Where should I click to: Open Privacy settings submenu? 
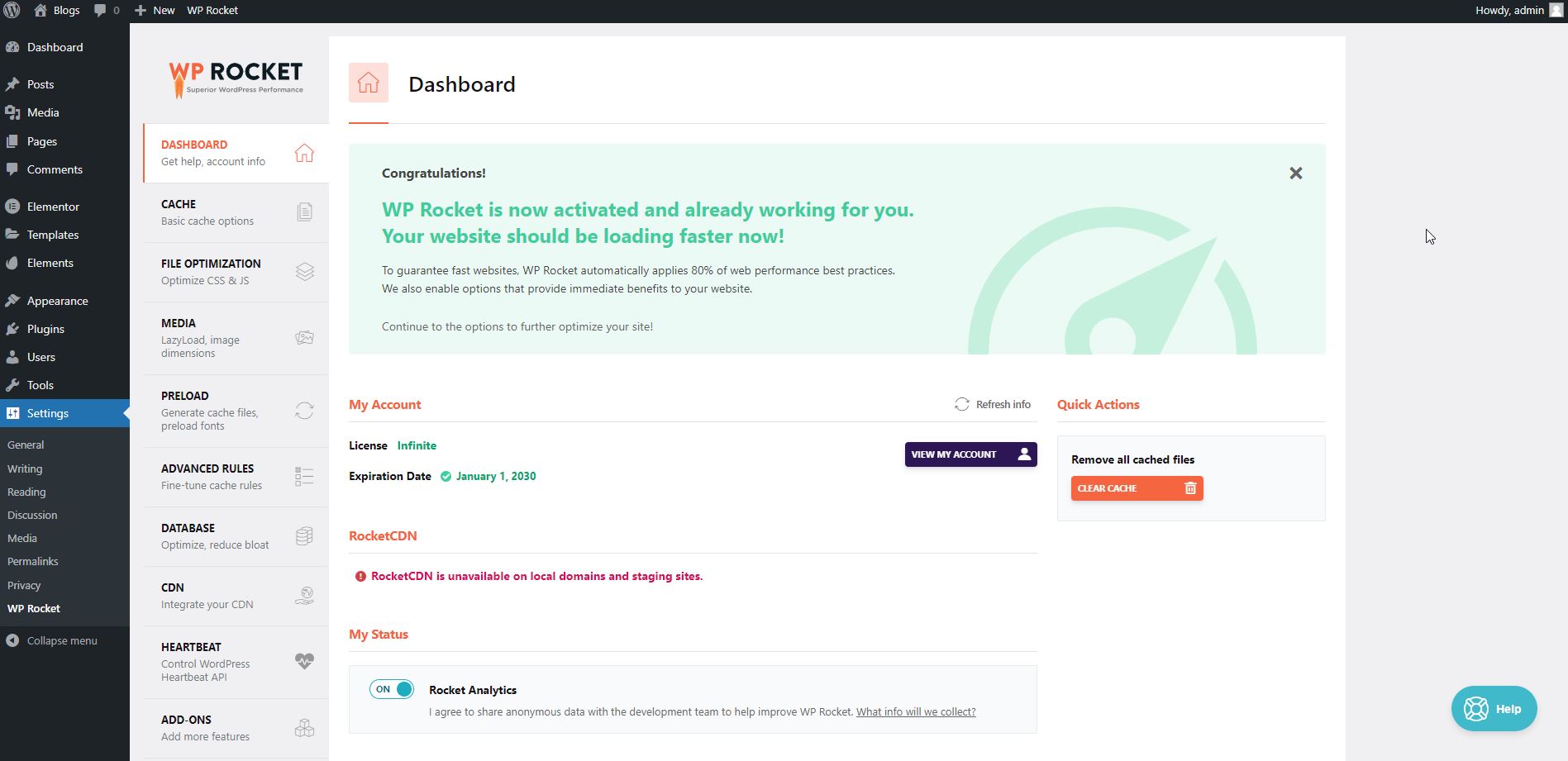(24, 585)
